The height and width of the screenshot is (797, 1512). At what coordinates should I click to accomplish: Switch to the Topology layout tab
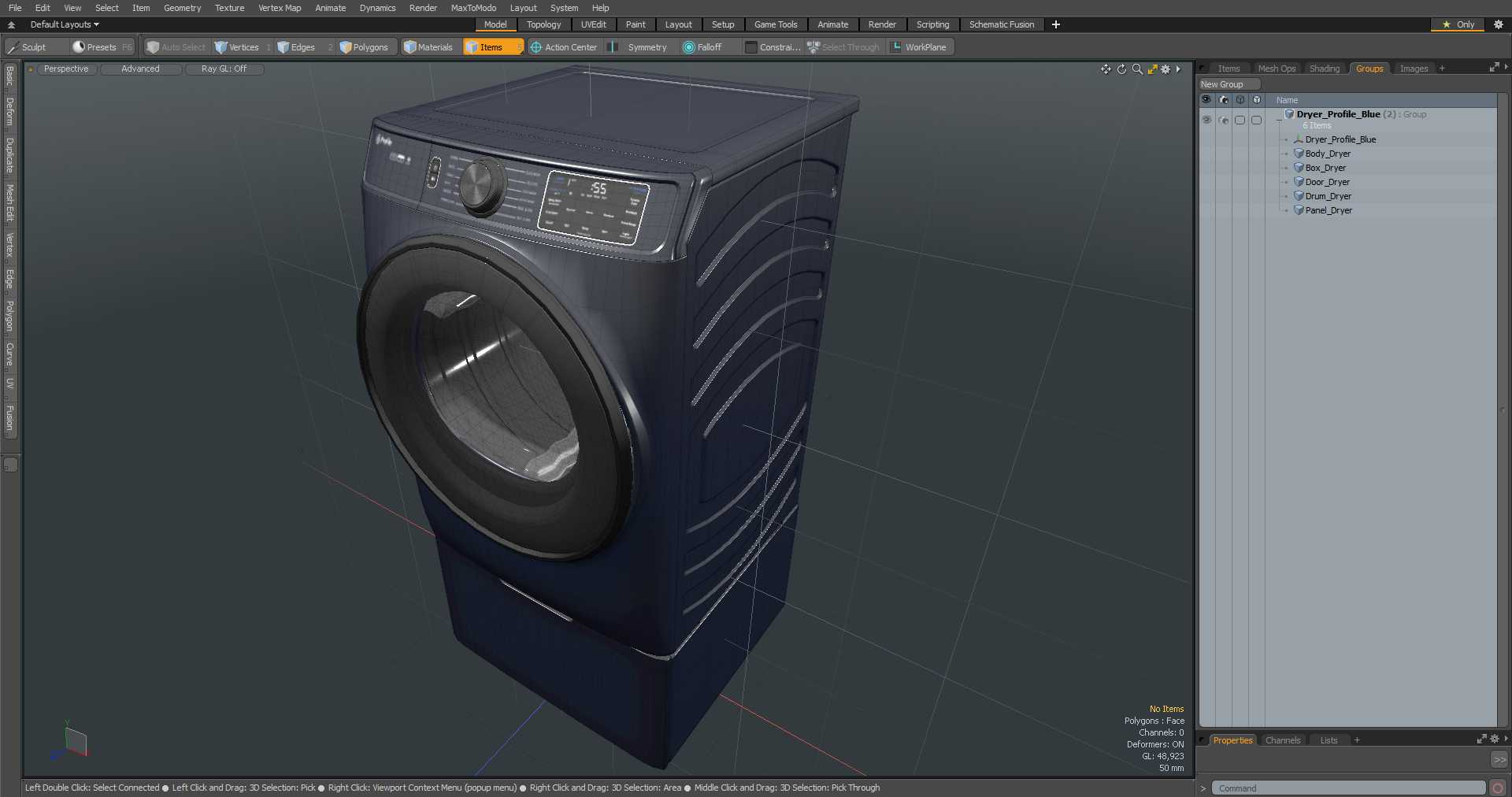point(543,24)
